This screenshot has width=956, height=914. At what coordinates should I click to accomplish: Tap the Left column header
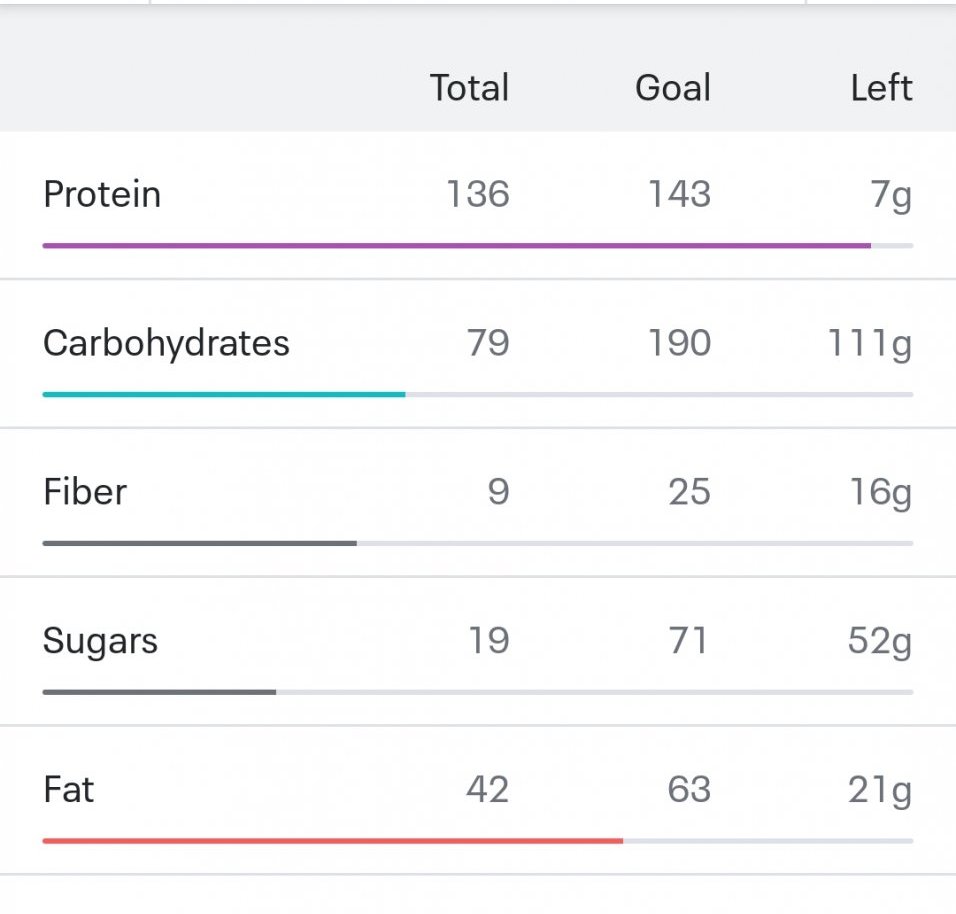[881, 88]
